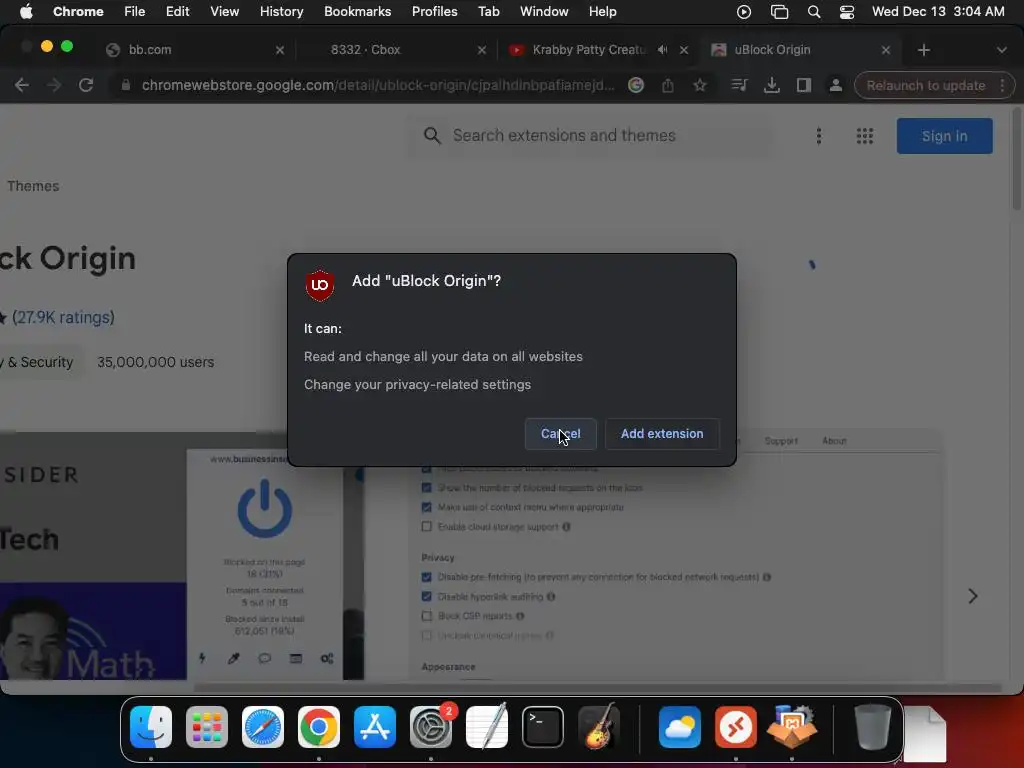Viewport: 1024px width, 768px height.
Task: Open the Chrome downloads icon
Action: [x=771, y=85]
